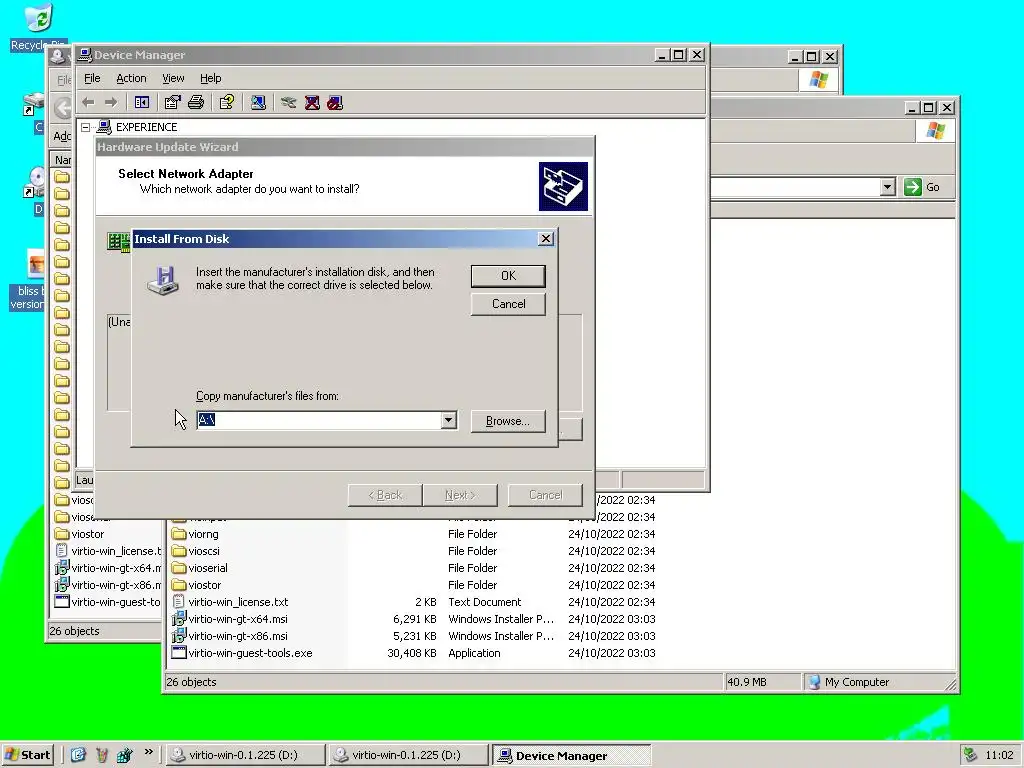The image size is (1024, 768).
Task: Click the virtio-win-guest-tools.exe icon in details list
Action: pyautogui.click(x=178, y=652)
